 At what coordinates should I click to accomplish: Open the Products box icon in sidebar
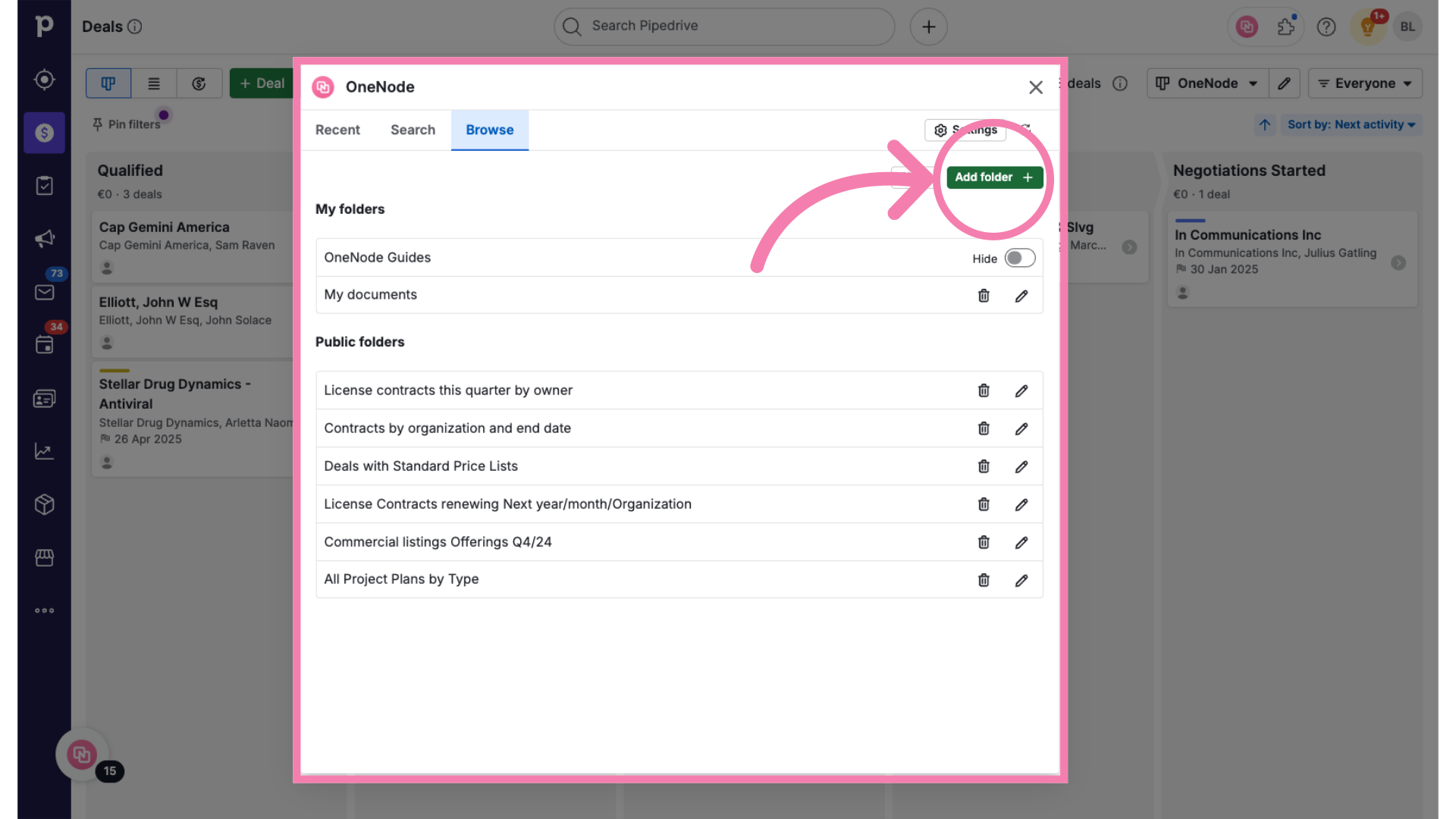click(44, 504)
